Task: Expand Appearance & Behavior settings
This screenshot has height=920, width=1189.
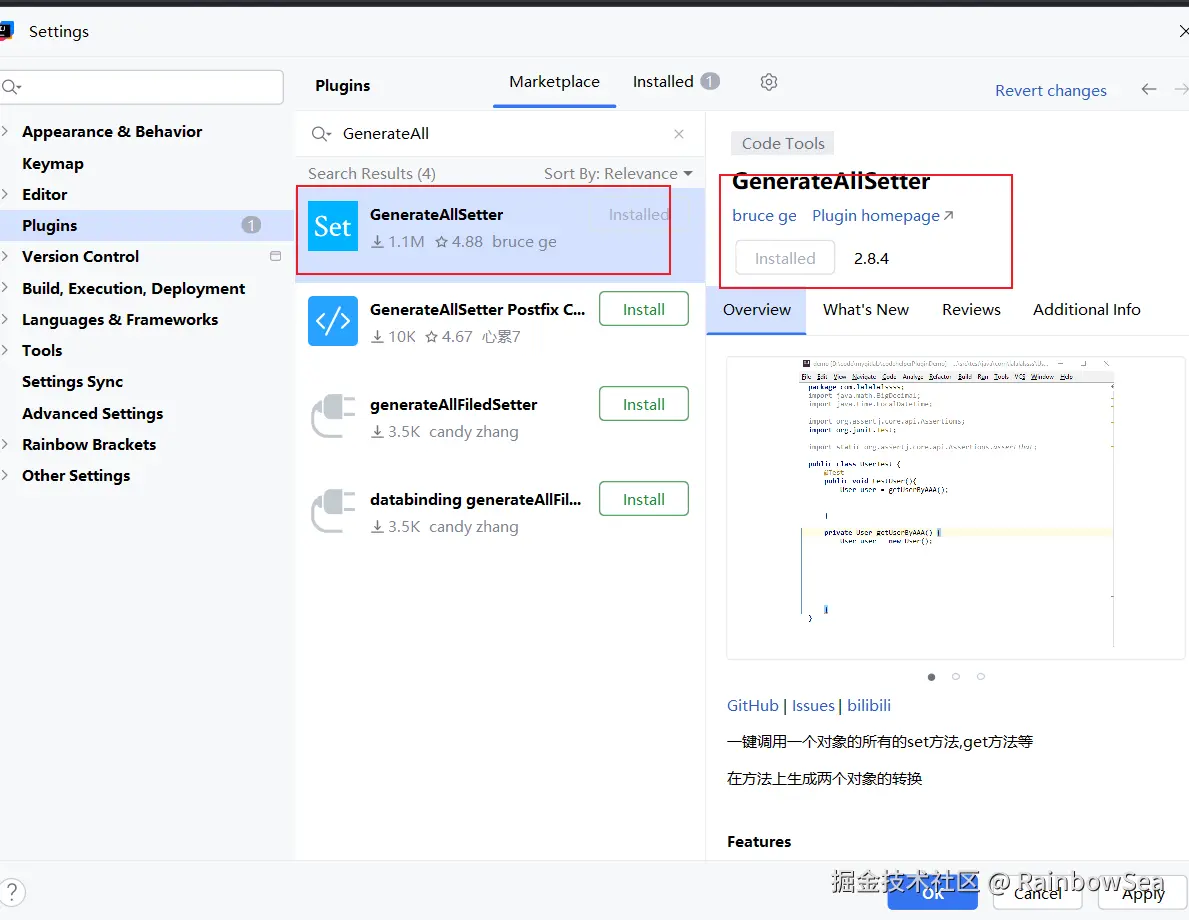Action: click(x=5, y=131)
